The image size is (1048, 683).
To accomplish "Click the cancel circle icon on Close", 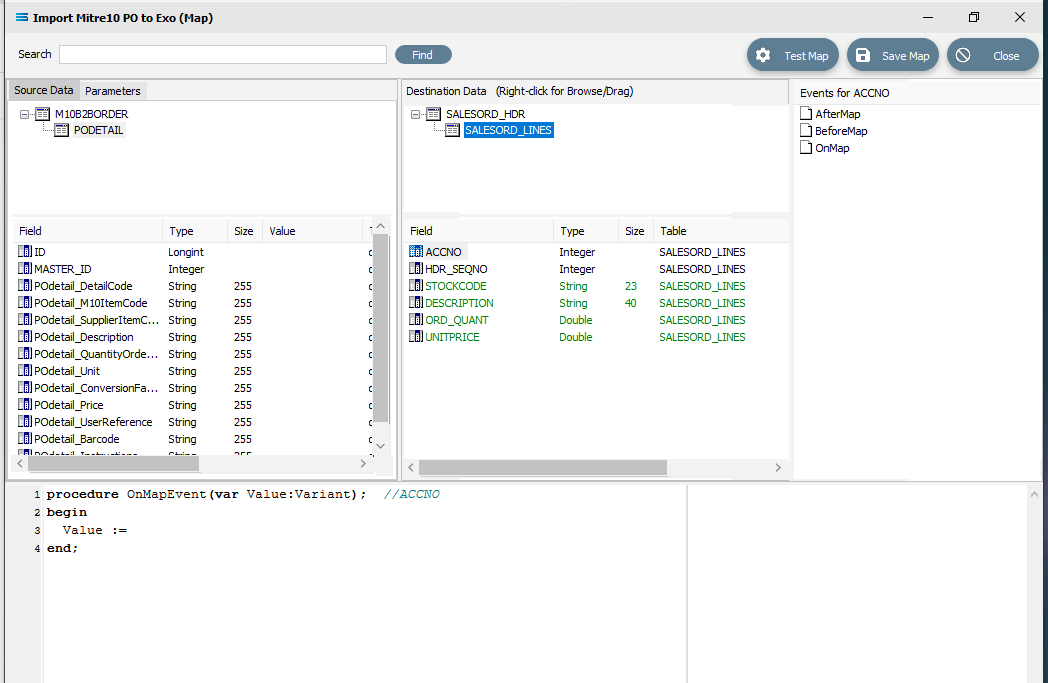I will tap(963, 55).
